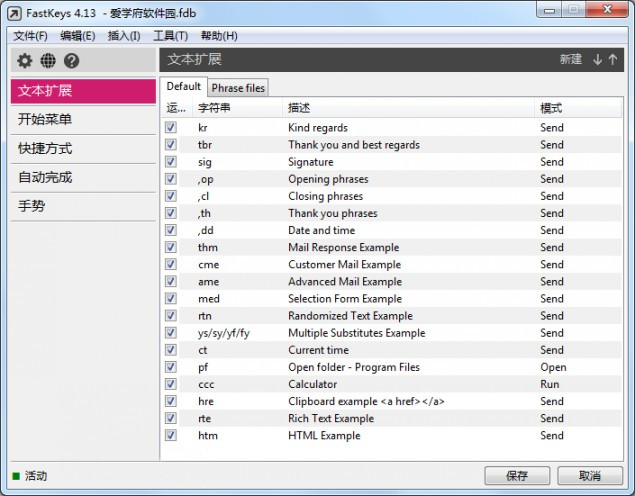
Task: Select Thank you and best regards entry
Action: pos(354,145)
